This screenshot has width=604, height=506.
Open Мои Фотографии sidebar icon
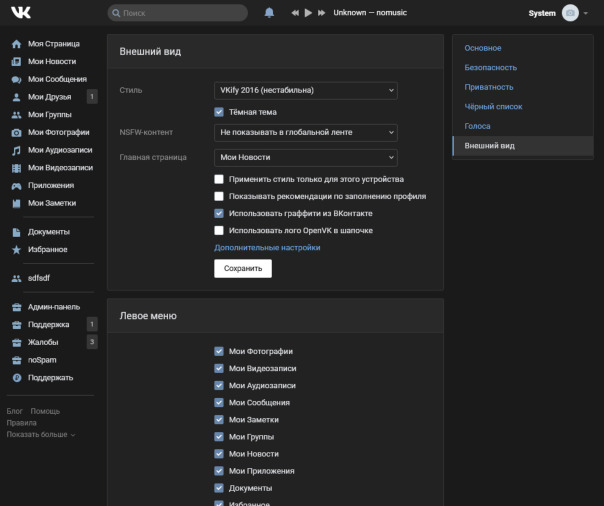(16, 132)
